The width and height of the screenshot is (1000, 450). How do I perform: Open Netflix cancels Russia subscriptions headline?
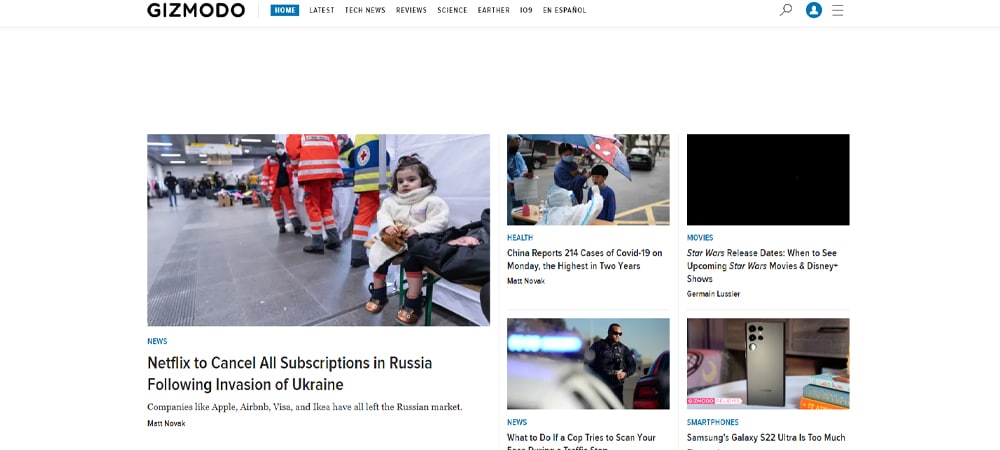290,374
